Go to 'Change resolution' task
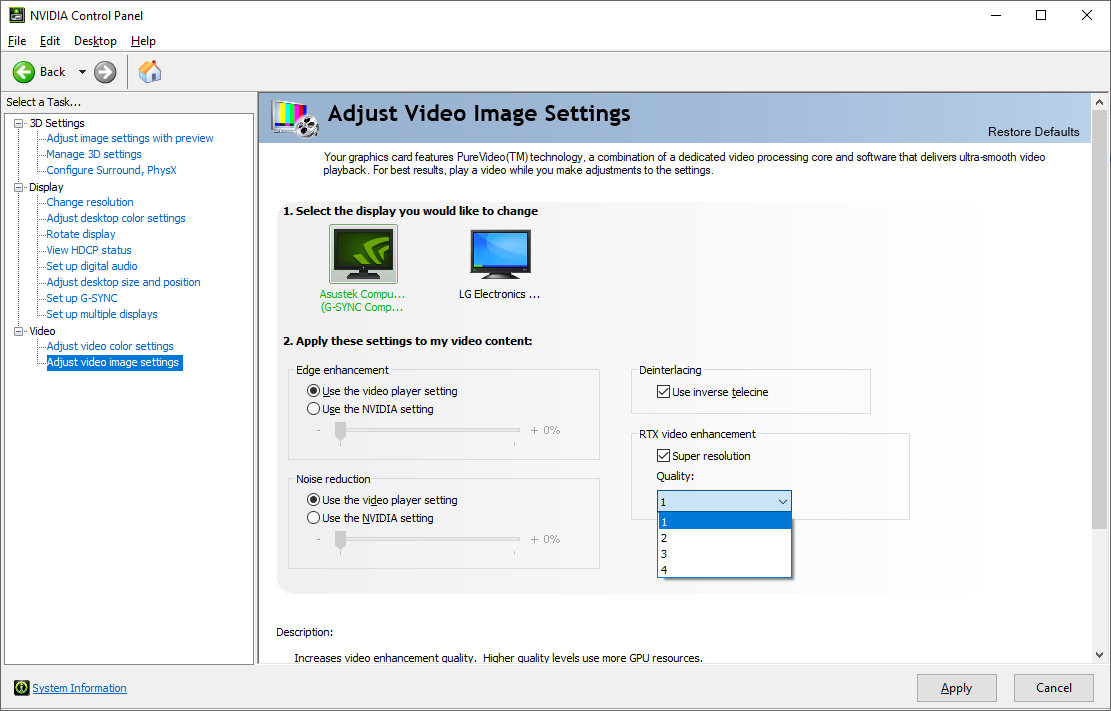The image size is (1111, 711). click(90, 202)
